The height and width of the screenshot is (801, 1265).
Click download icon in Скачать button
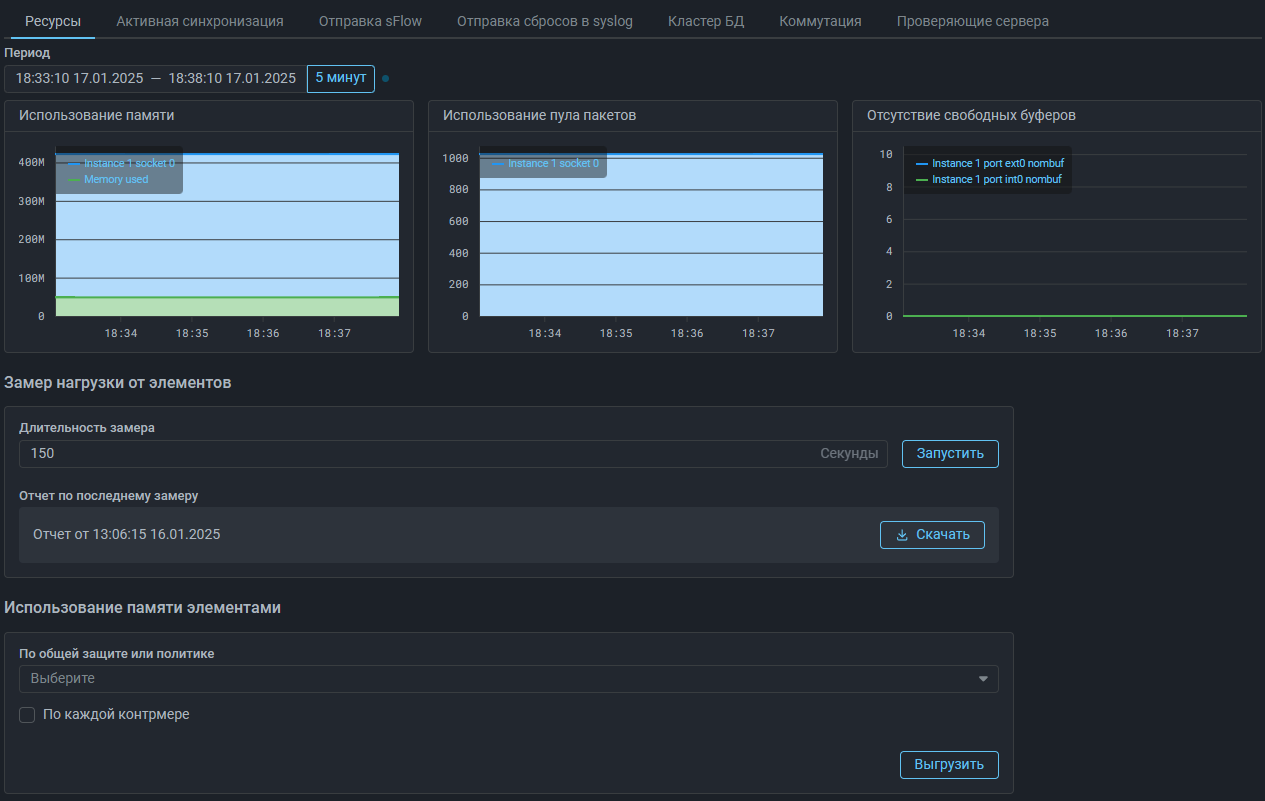coord(902,535)
